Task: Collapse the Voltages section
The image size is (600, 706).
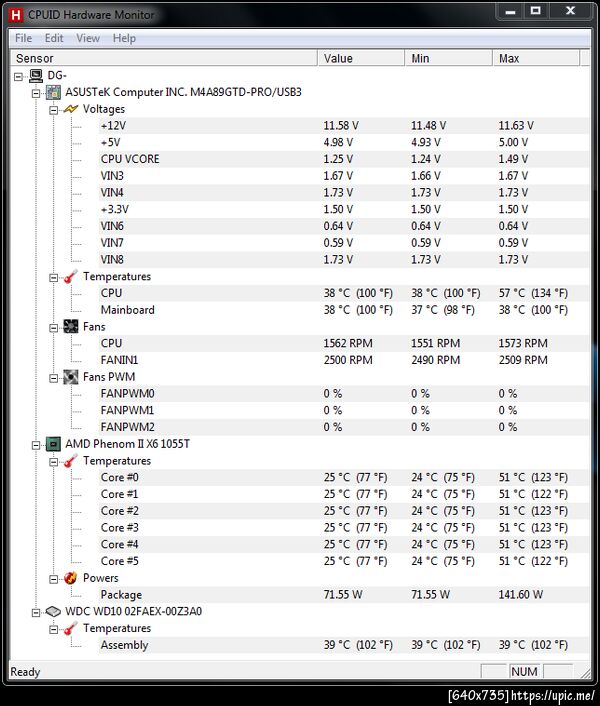Action: 54,110
